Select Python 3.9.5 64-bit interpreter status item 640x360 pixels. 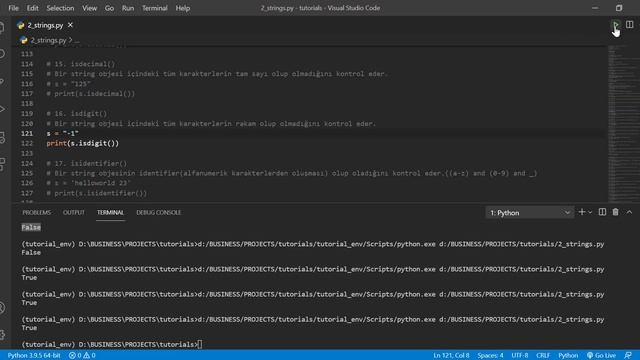pyautogui.click(x=34, y=355)
